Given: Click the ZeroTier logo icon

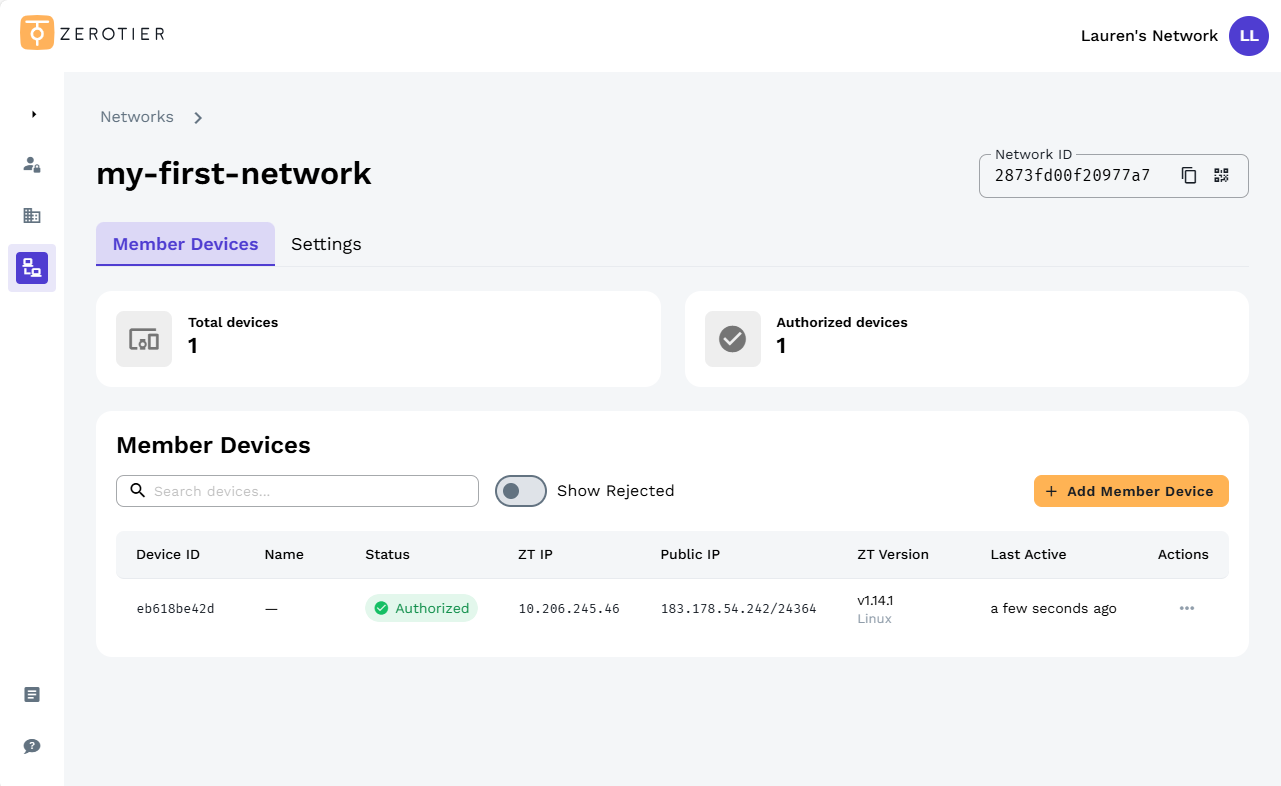Looking at the screenshot, I should (x=37, y=33).
